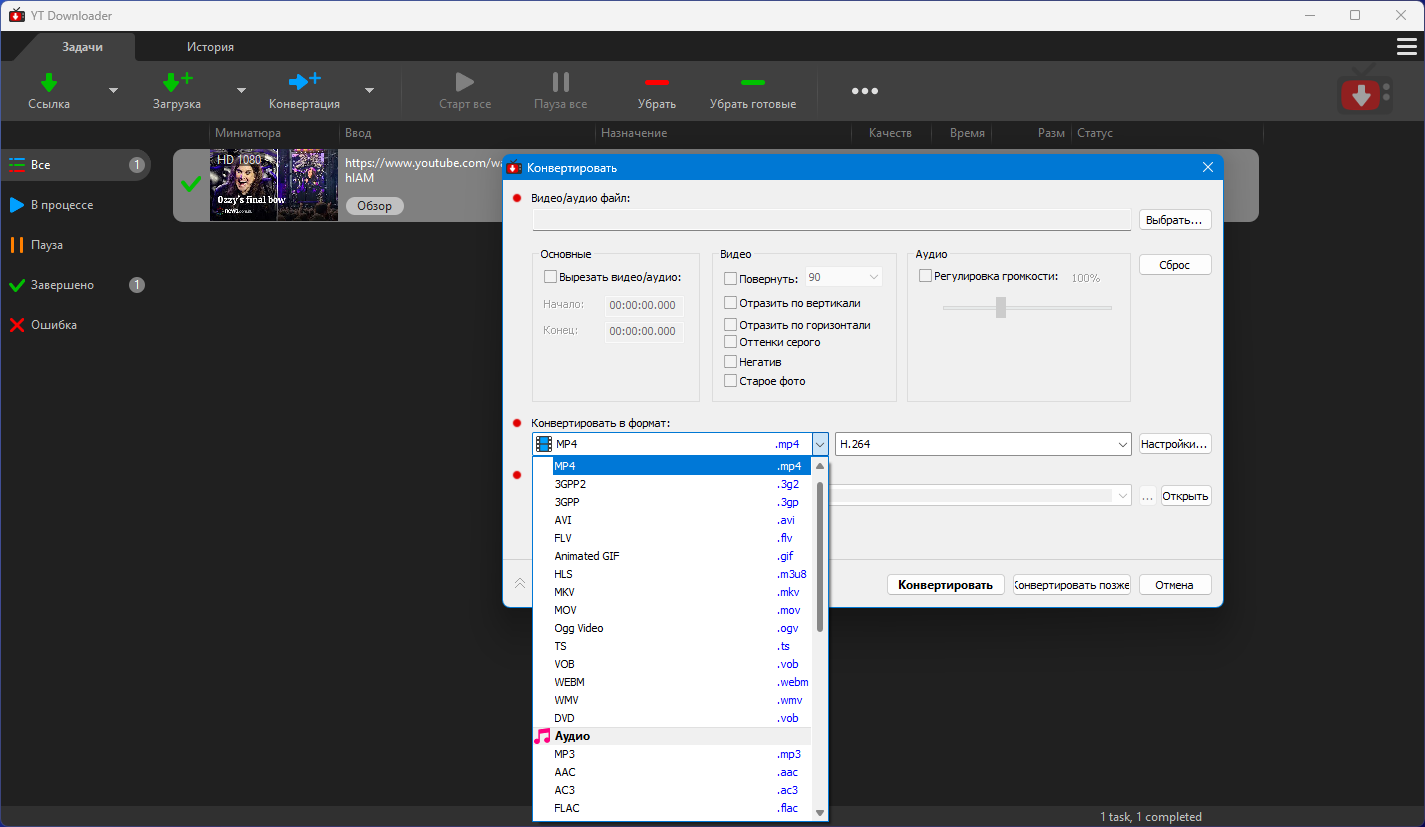Click the Выбрать... file button
The image size is (1425, 827).
(x=1175, y=220)
